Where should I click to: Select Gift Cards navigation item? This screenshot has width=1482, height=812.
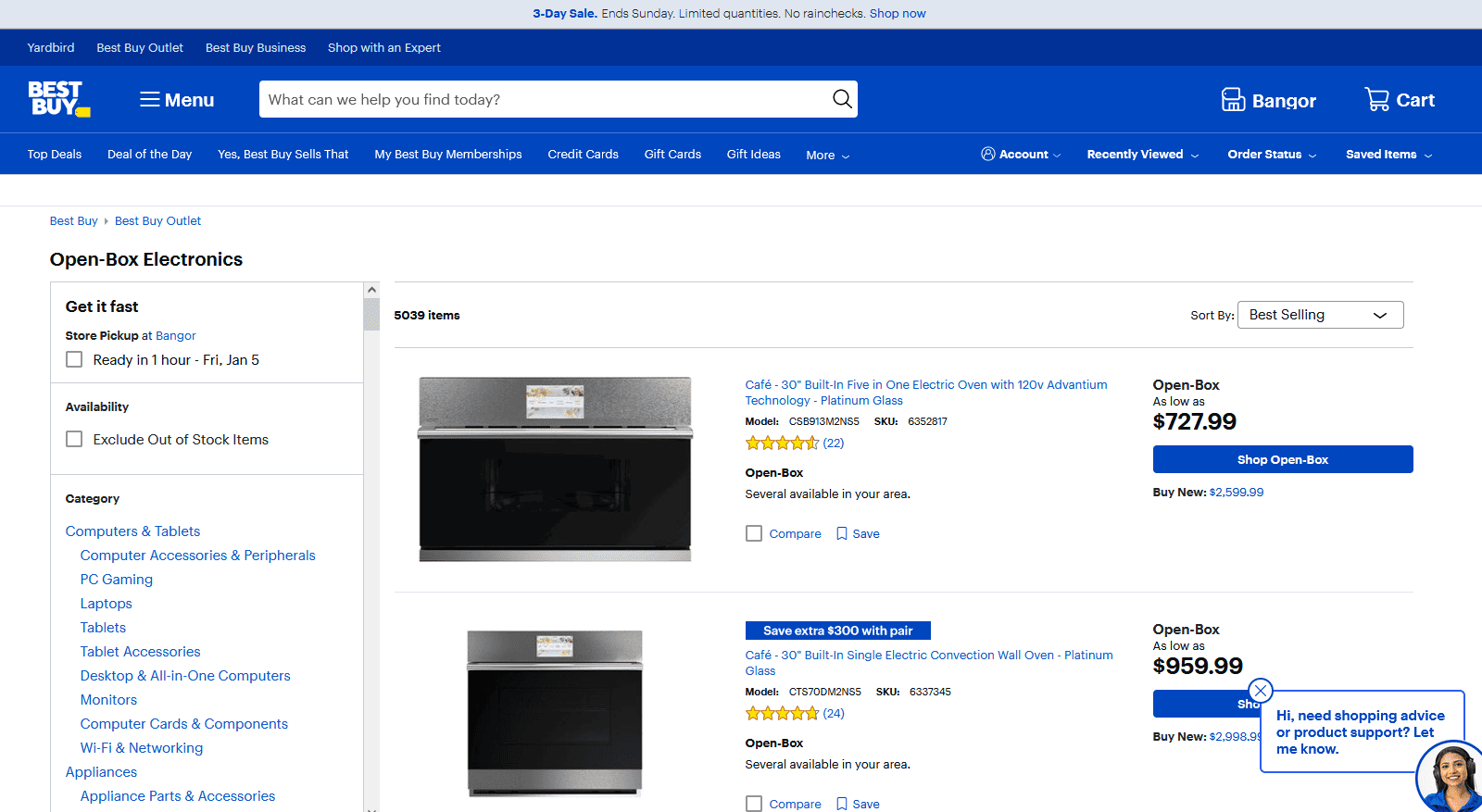(x=672, y=155)
